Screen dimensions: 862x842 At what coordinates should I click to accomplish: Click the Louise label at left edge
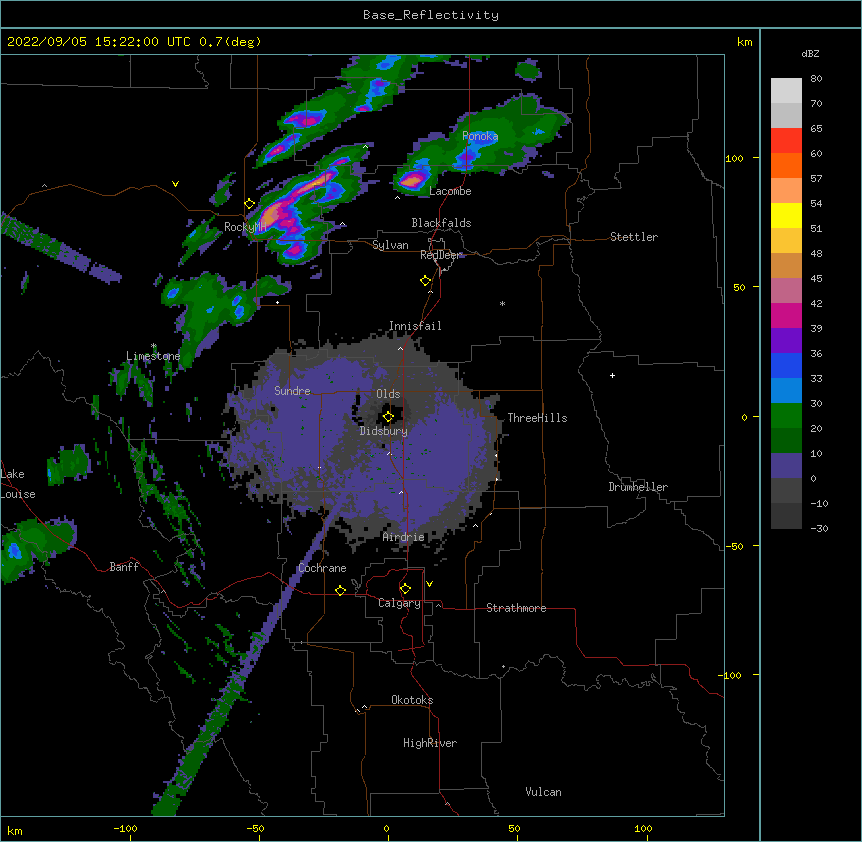tap(18, 494)
